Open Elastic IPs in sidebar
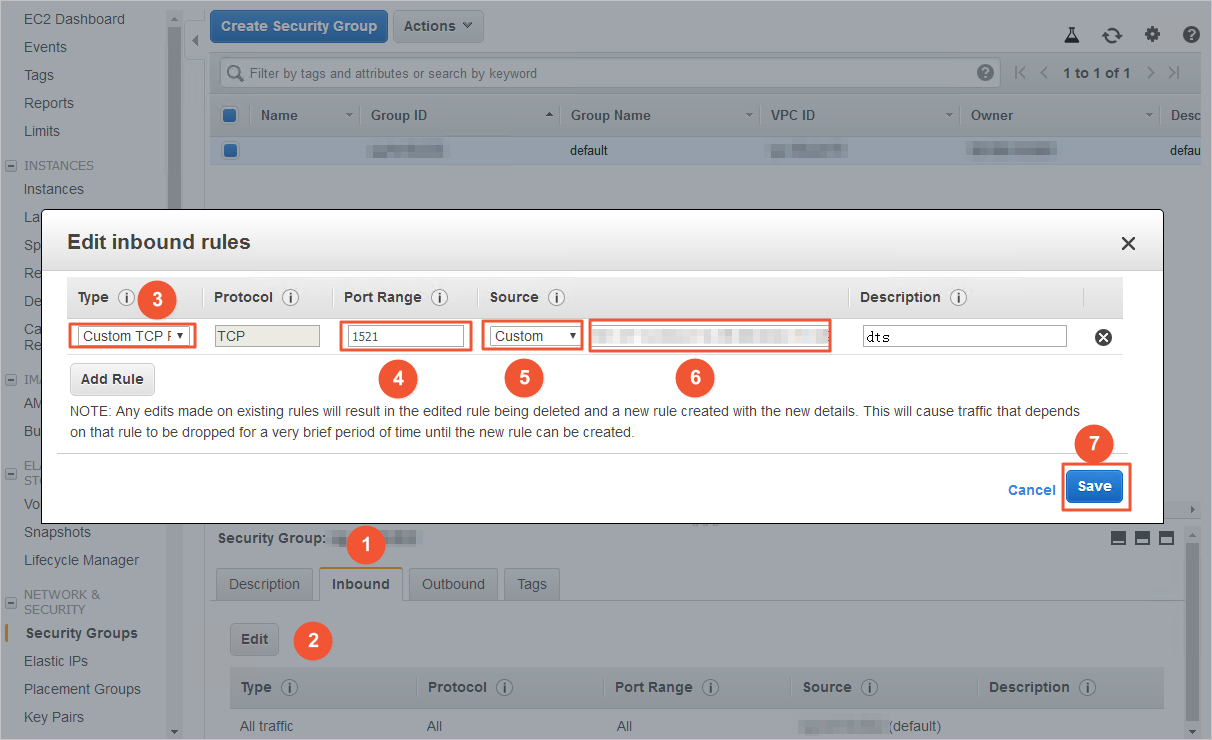The height and width of the screenshot is (740, 1212). pos(56,661)
